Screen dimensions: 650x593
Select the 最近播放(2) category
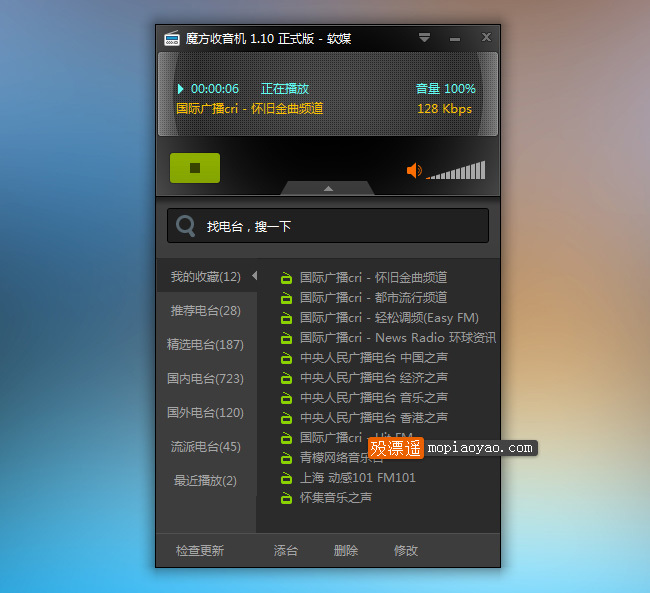tap(206, 481)
